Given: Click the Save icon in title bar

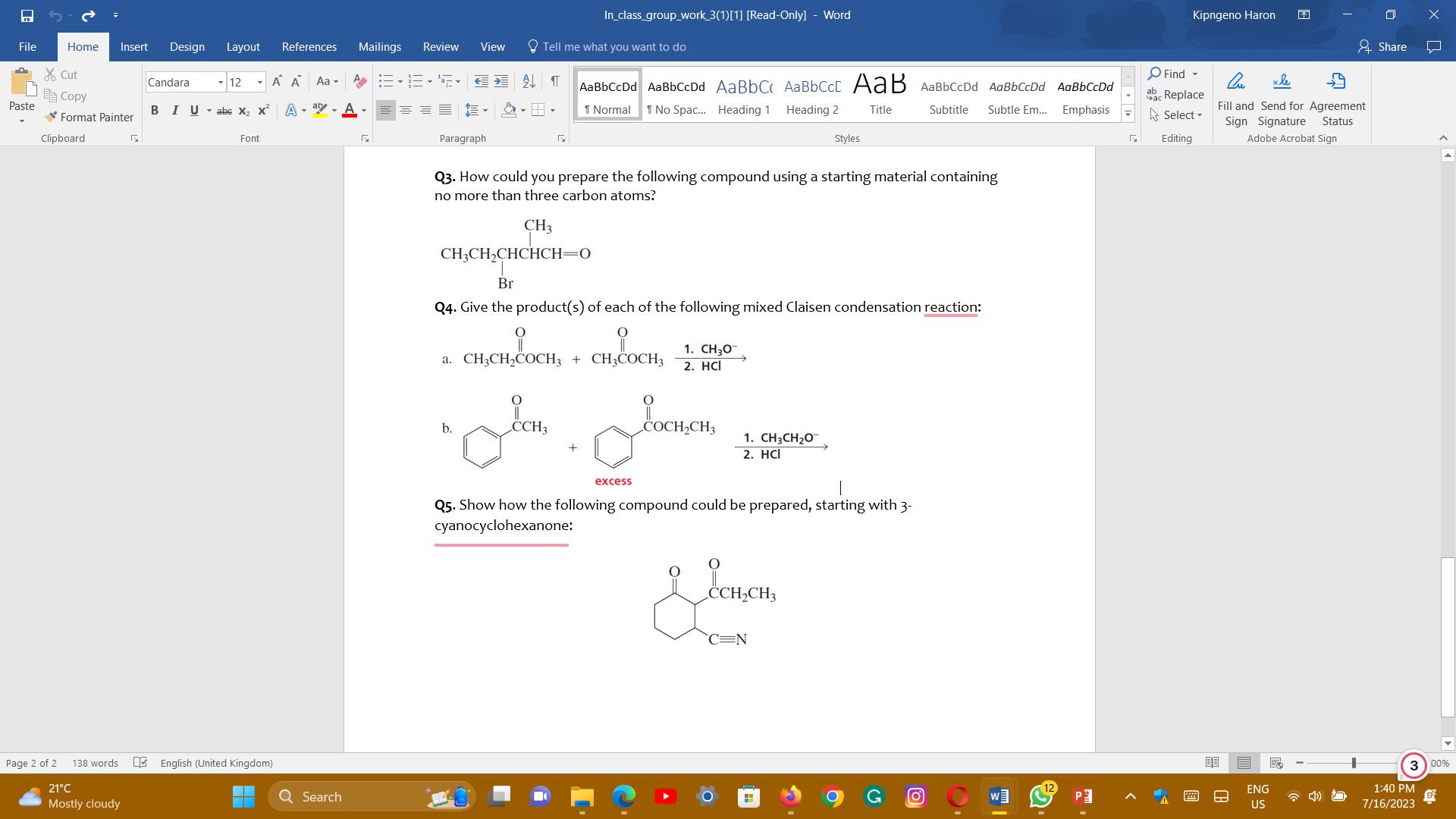Looking at the screenshot, I should (x=27, y=15).
